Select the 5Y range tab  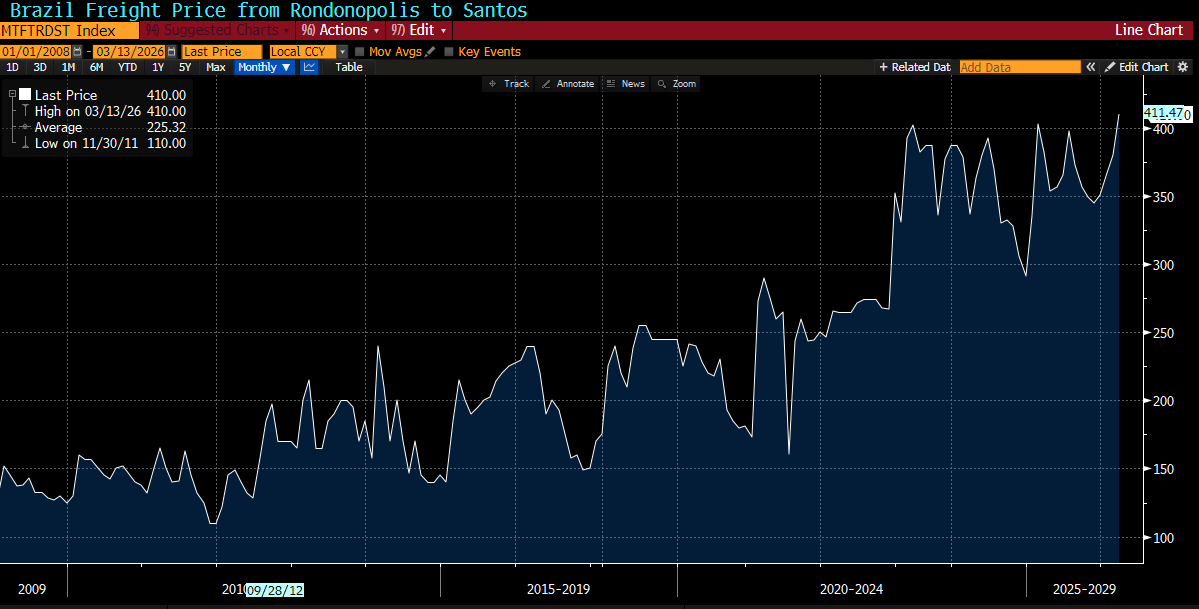(185, 67)
